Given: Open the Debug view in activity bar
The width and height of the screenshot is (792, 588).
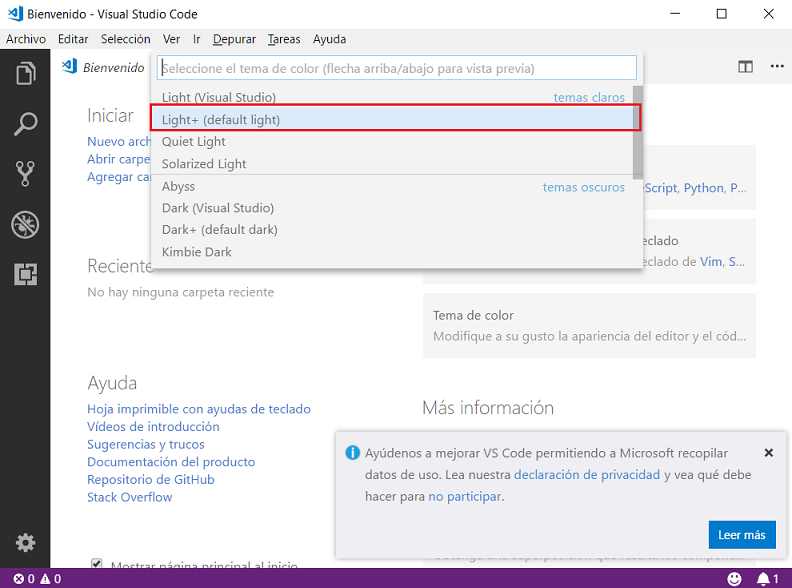Looking at the screenshot, I should 25,224.
